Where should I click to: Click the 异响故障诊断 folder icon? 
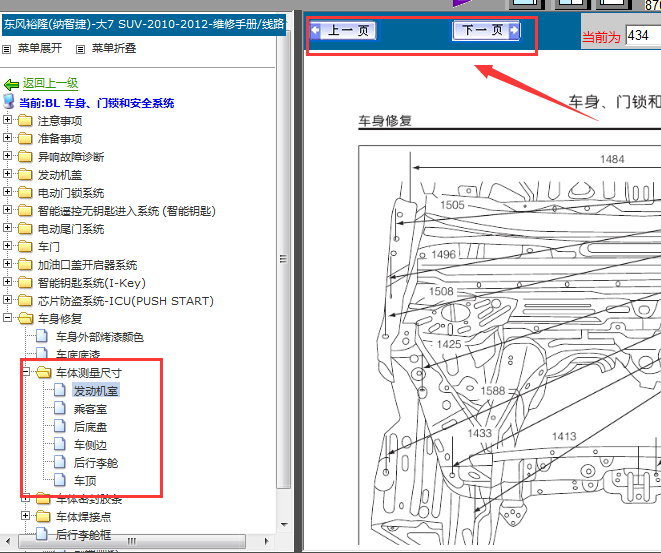pos(25,156)
